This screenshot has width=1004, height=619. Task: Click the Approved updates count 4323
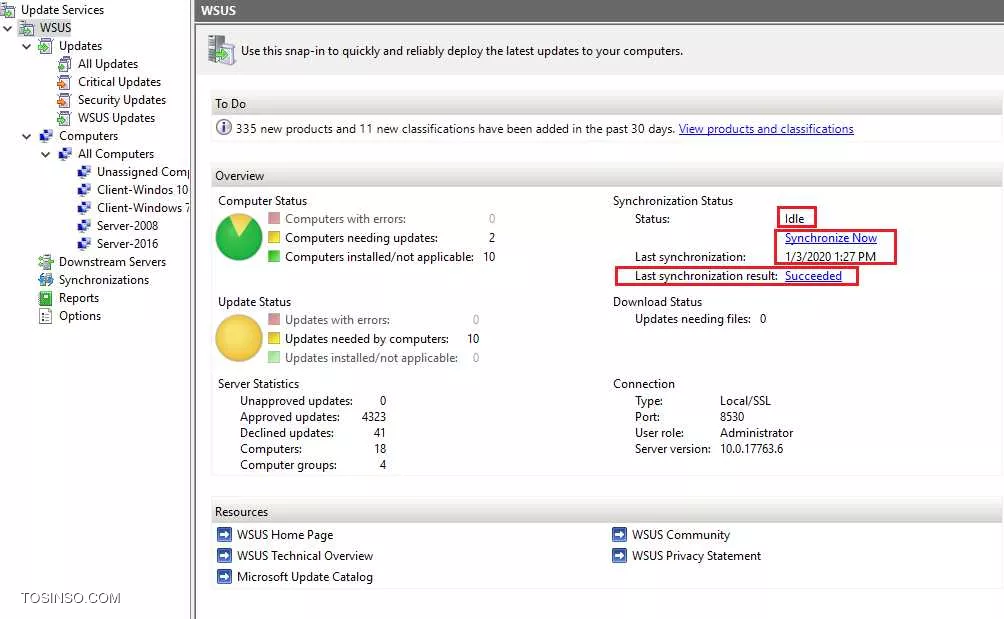point(373,417)
